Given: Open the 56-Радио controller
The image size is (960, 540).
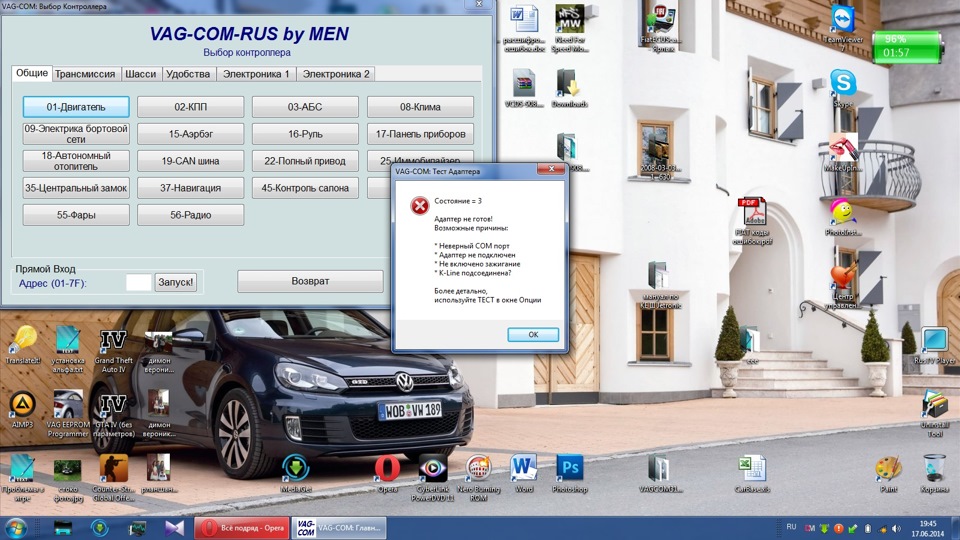Looking at the screenshot, I should pyautogui.click(x=190, y=214).
